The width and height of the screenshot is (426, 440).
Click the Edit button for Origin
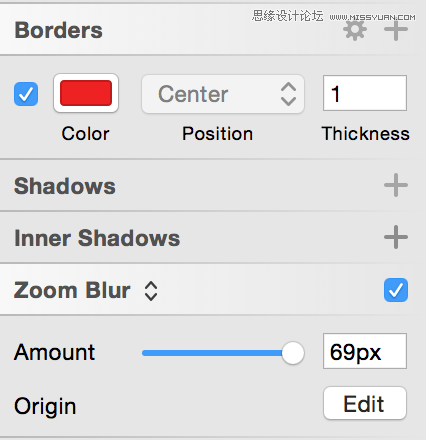(x=365, y=403)
